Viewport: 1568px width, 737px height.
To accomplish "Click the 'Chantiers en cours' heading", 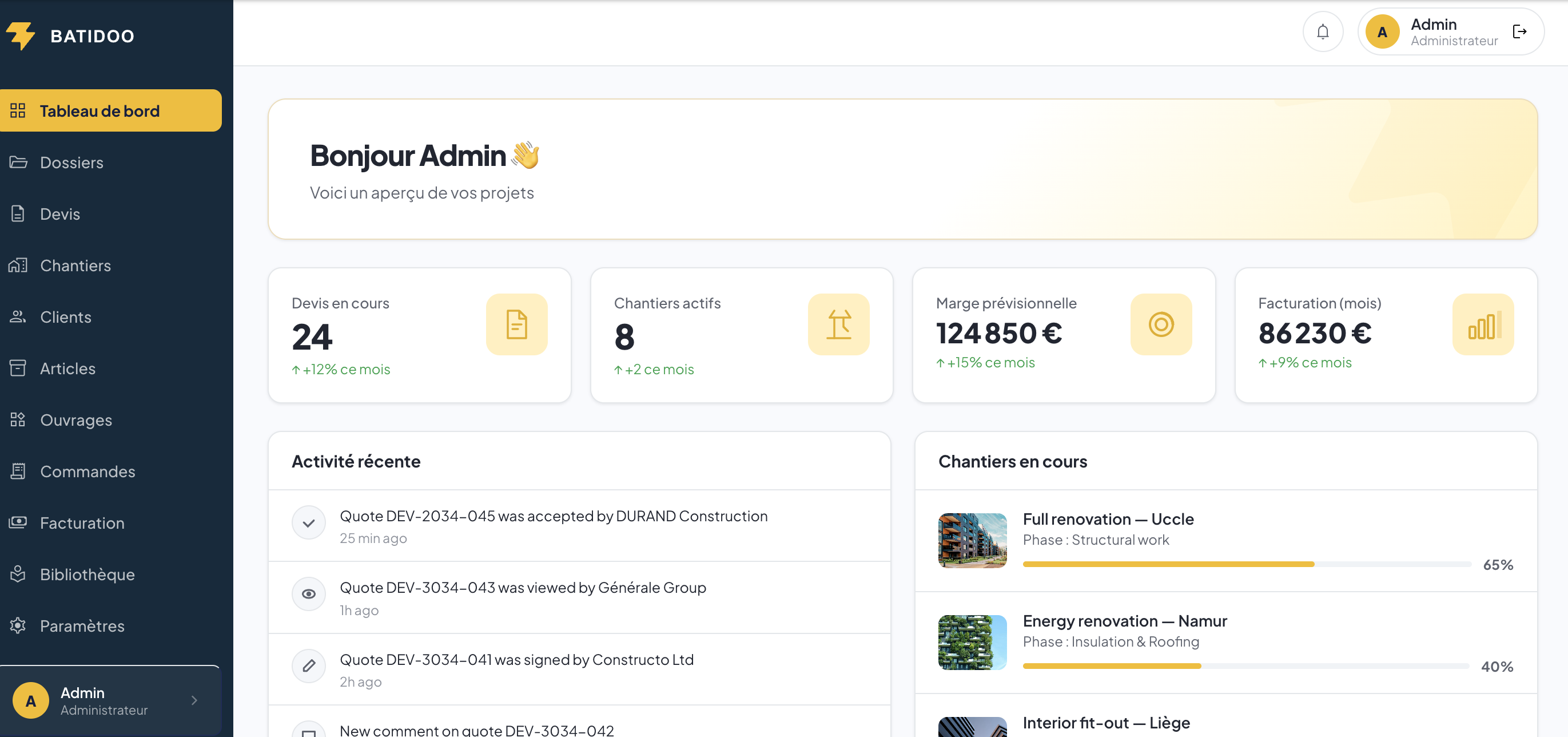I will point(1013,461).
